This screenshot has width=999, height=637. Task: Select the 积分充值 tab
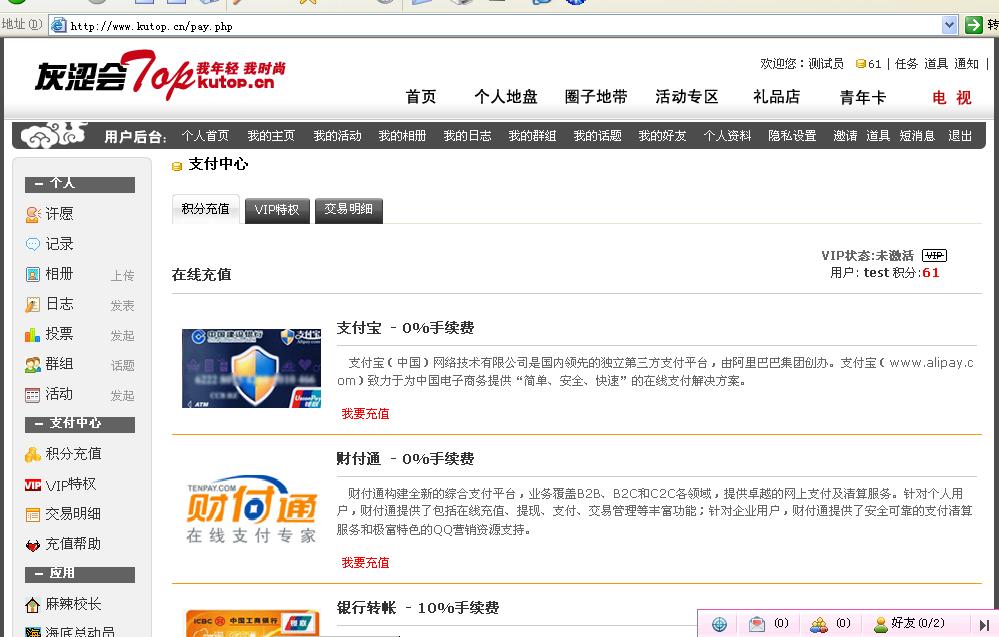(x=206, y=209)
